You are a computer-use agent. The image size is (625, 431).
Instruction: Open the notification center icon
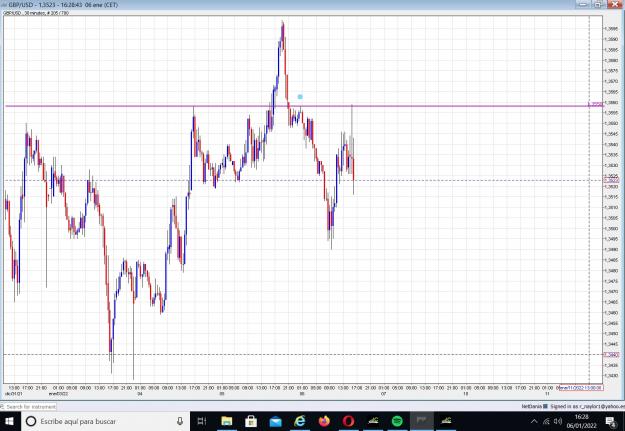(x=611, y=421)
